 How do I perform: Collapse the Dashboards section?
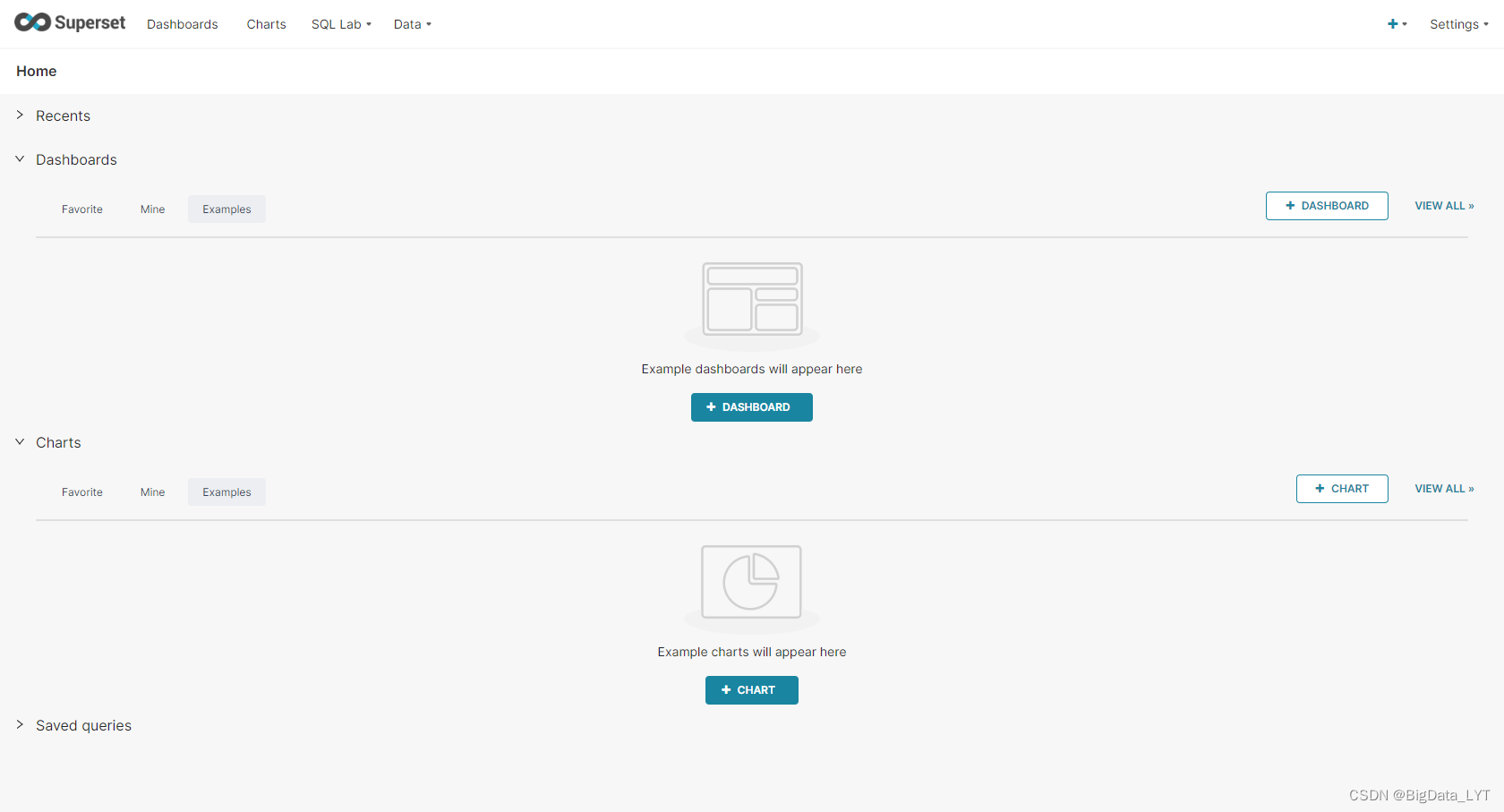[x=20, y=158]
